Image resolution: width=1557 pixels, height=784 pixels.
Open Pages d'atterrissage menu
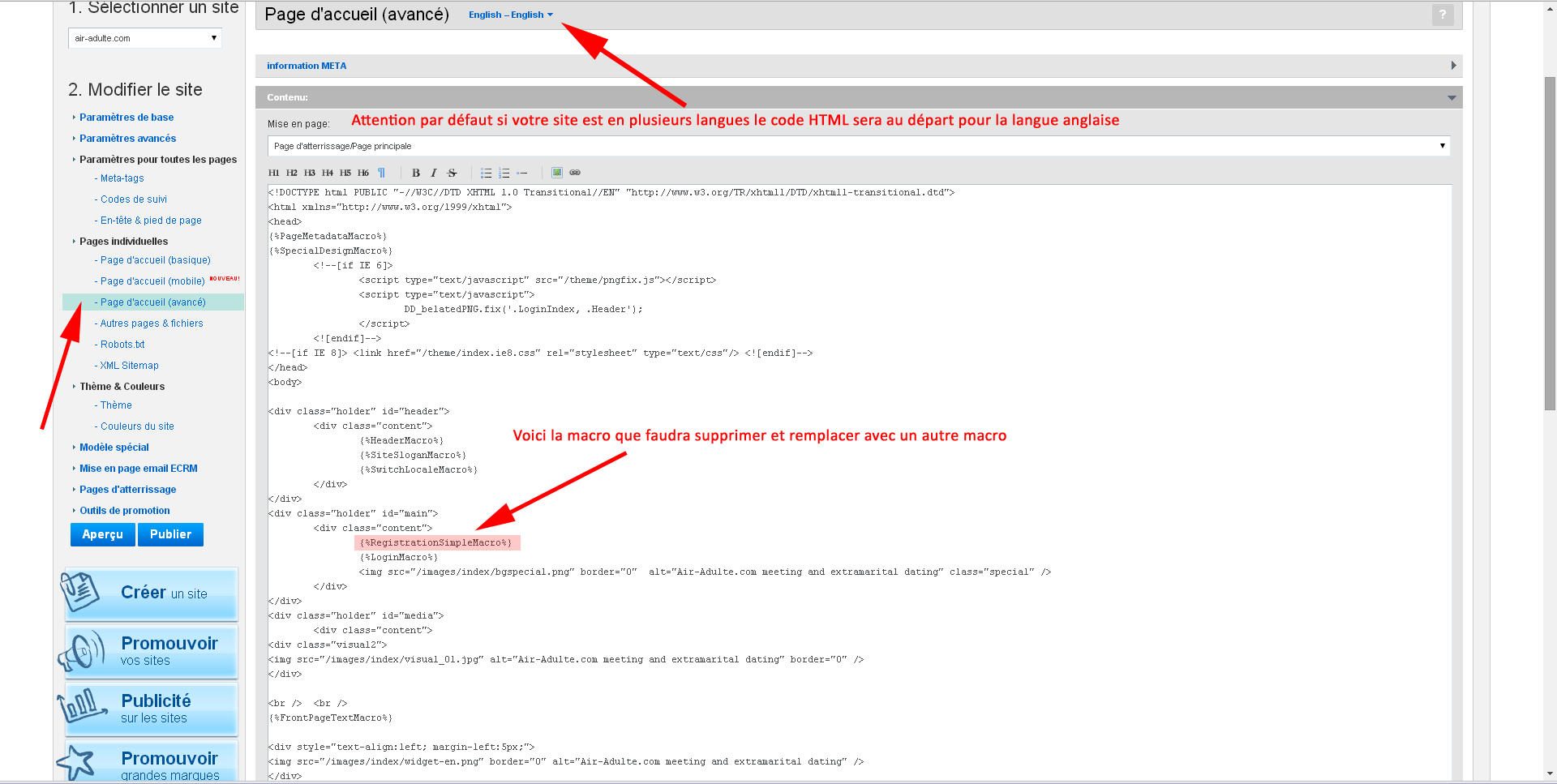(127, 490)
